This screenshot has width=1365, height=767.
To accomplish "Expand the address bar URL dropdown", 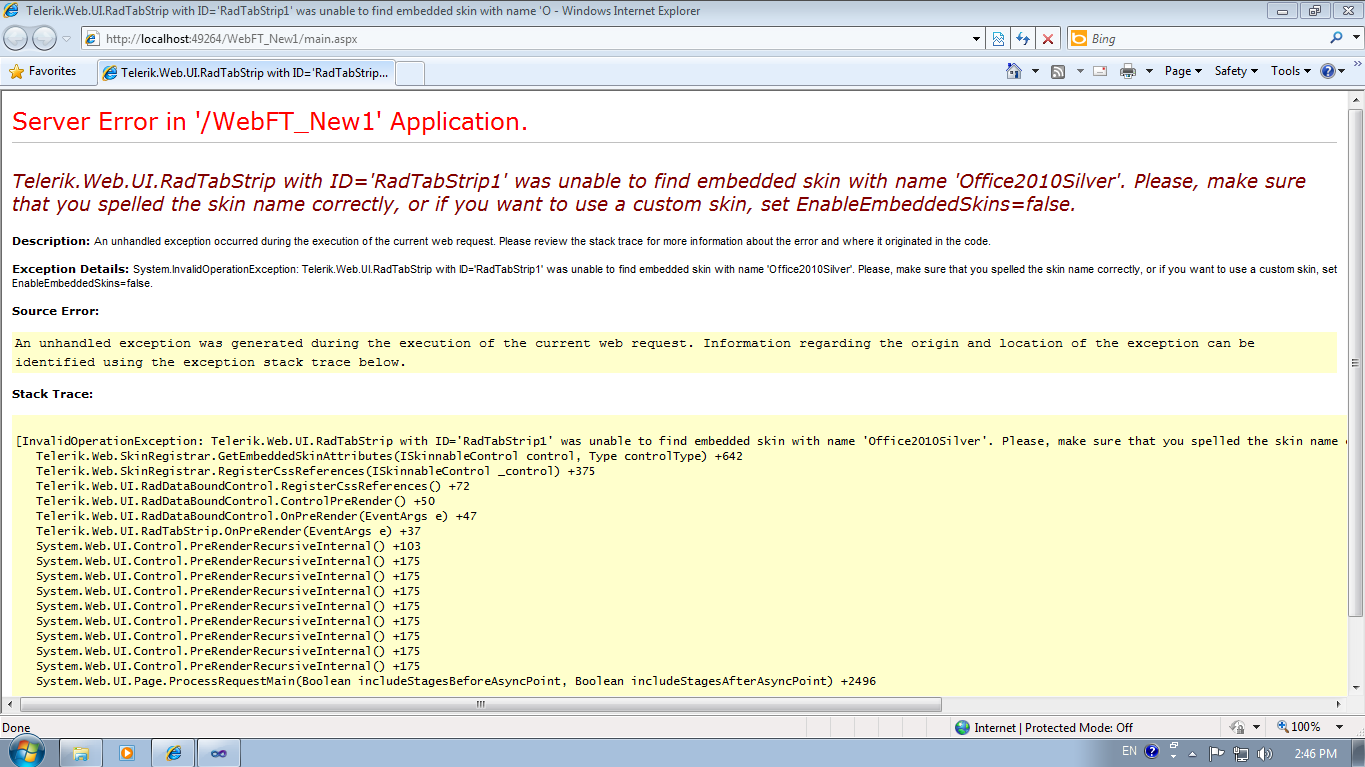I will tap(977, 39).
